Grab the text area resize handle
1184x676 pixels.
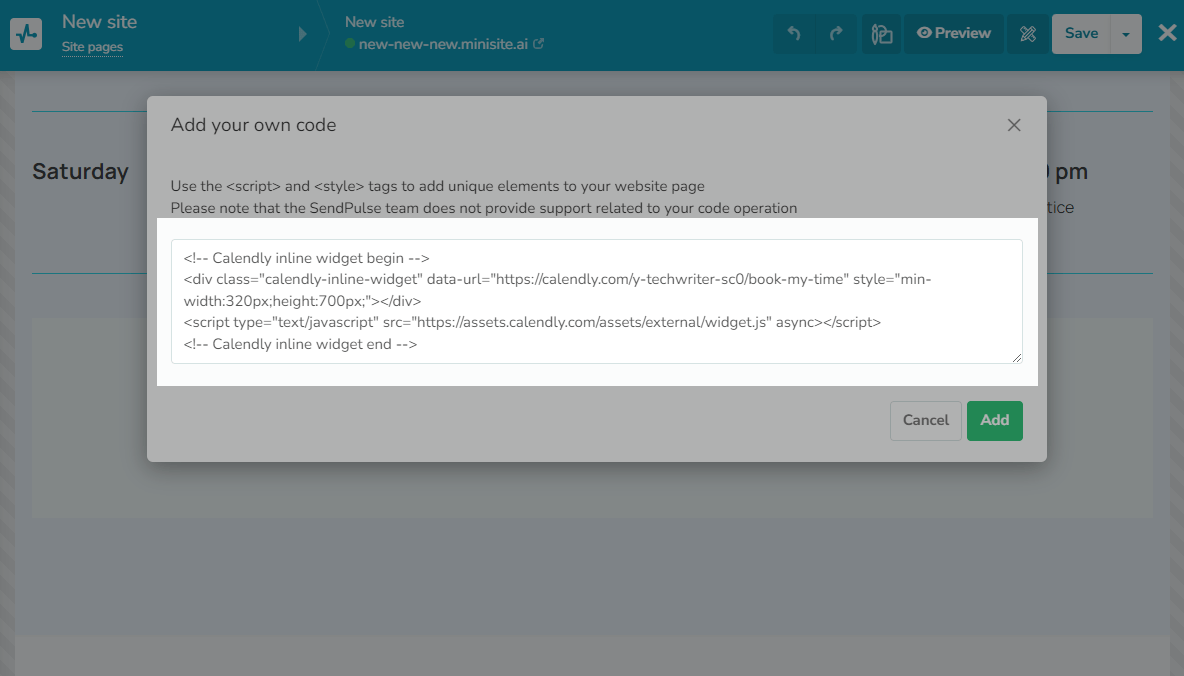click(x=1017, y=358)
